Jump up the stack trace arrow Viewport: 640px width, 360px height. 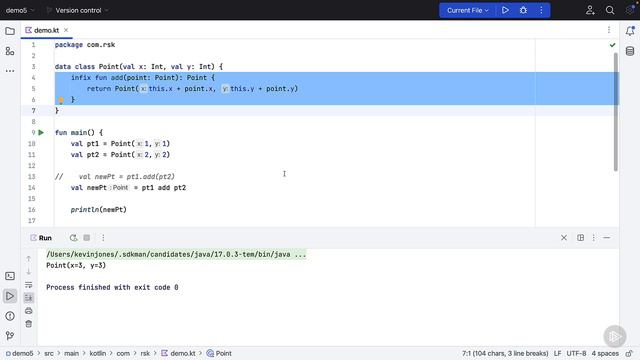coord(29,258)
